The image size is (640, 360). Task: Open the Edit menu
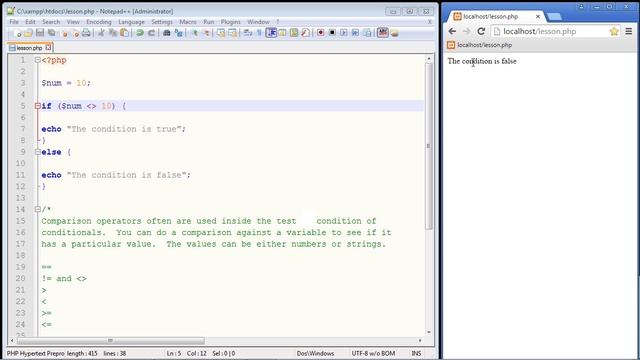point(30,22)
